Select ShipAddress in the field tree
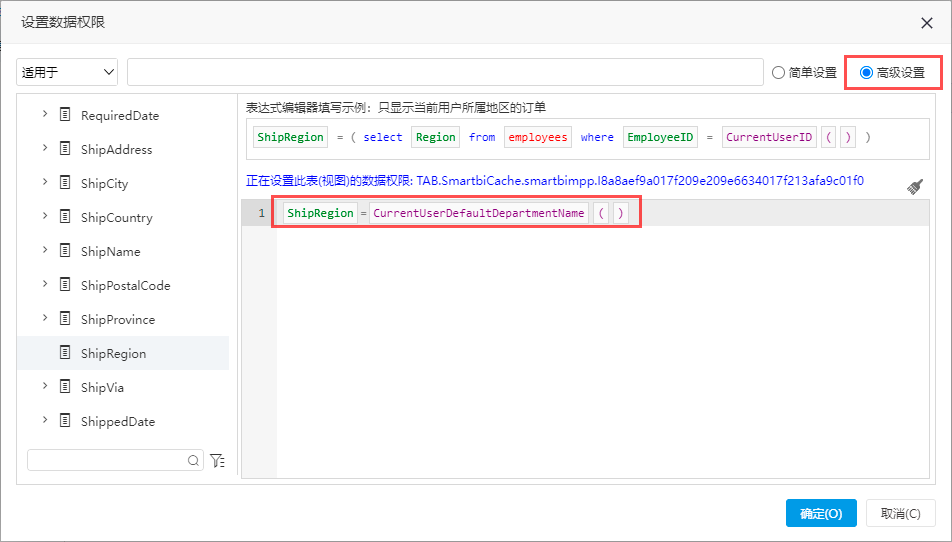952x542 pixels. click(117, 149)
